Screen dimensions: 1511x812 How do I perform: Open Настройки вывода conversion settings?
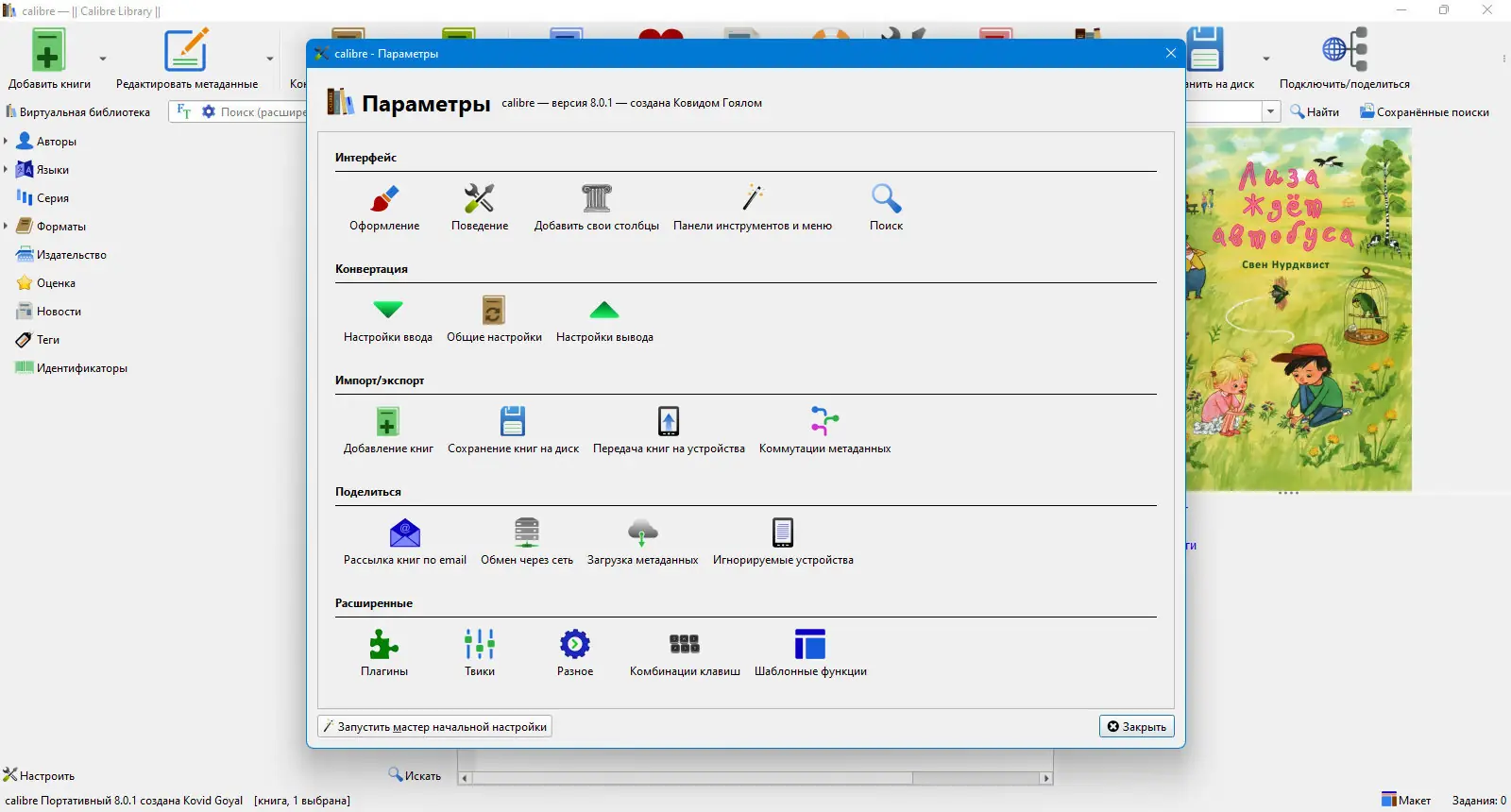coord(604,319)
